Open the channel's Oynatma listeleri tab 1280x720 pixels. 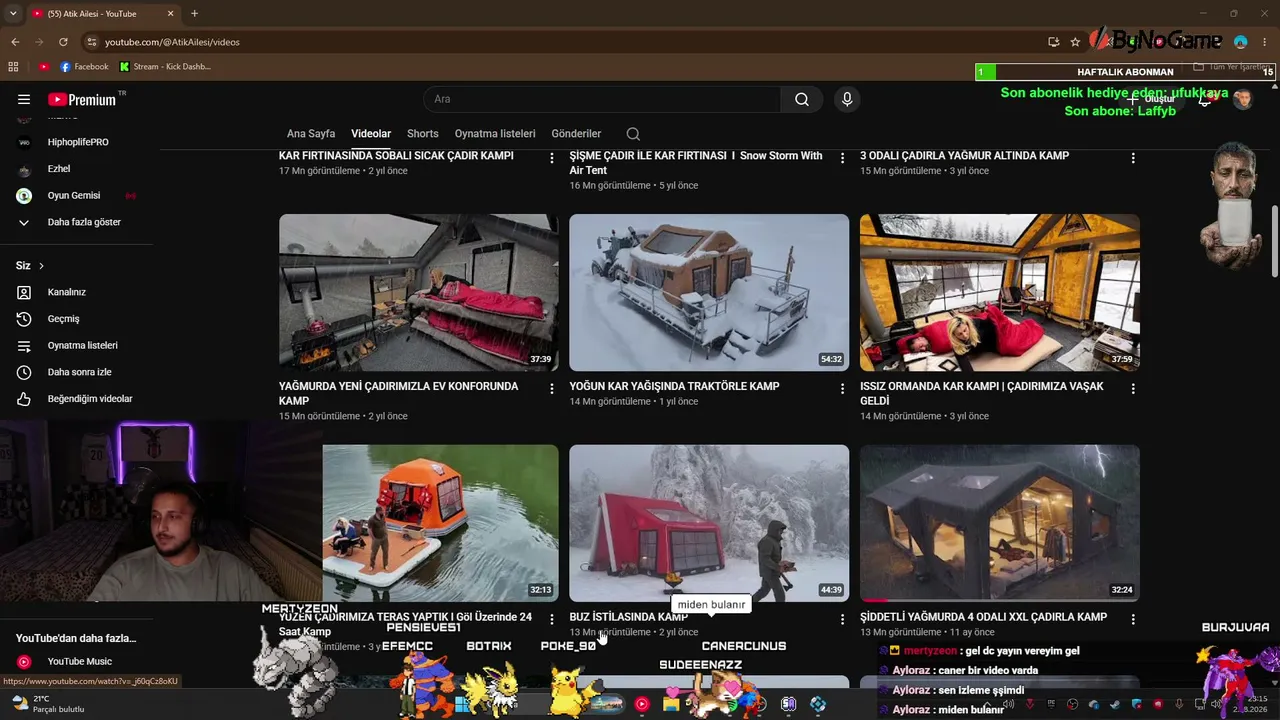point(495,134)
